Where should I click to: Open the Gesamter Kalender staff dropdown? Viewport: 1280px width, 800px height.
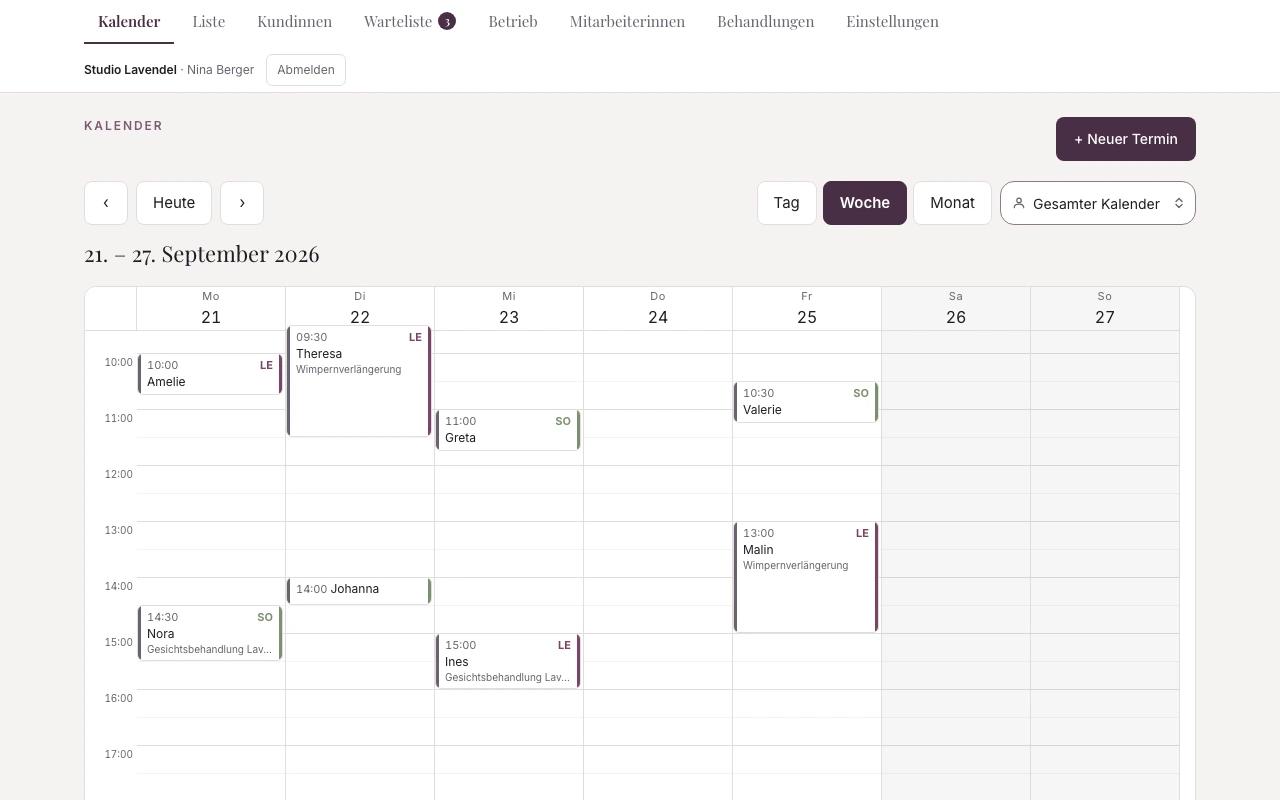(1098, 203)
